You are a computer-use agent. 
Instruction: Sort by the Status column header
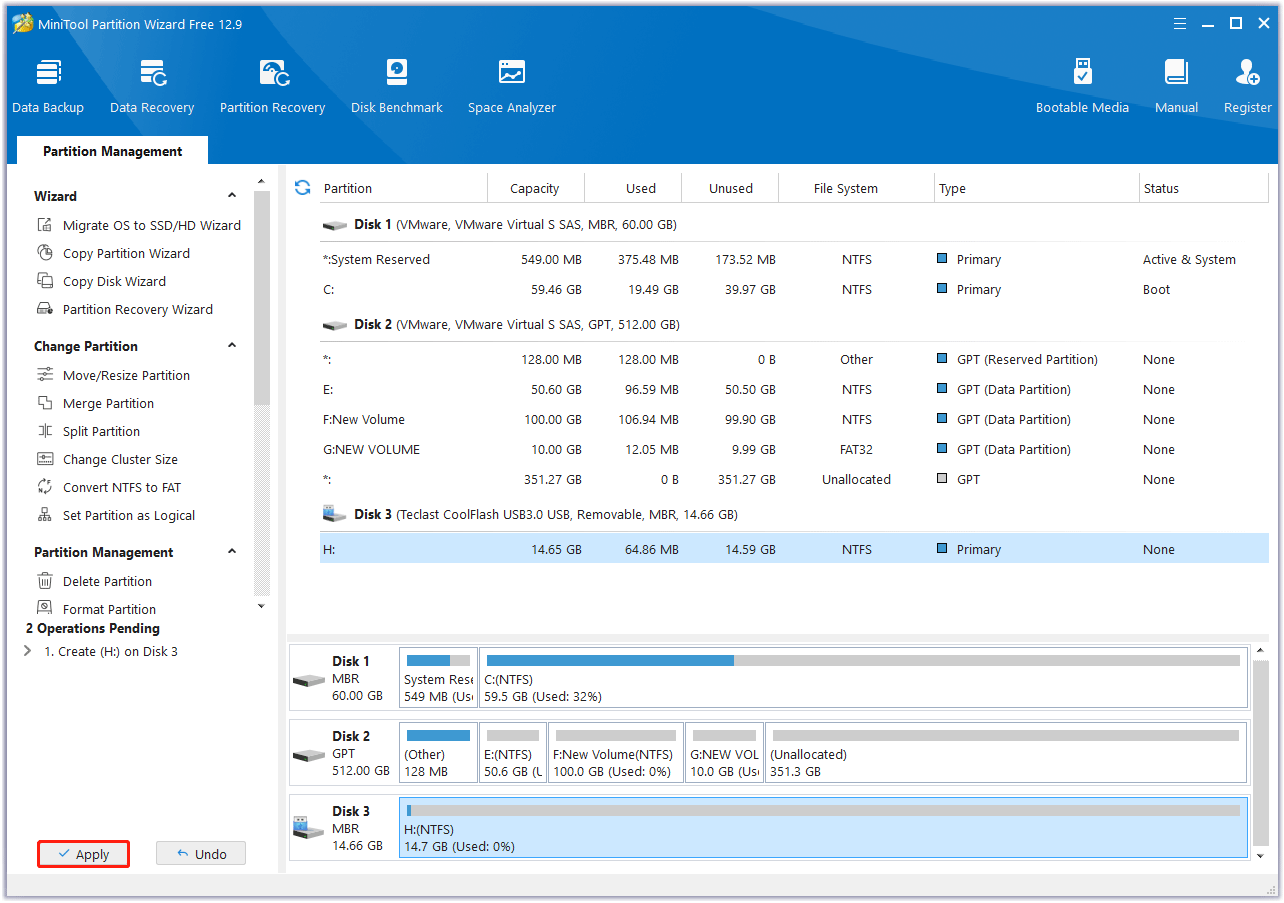(1204, 188)
